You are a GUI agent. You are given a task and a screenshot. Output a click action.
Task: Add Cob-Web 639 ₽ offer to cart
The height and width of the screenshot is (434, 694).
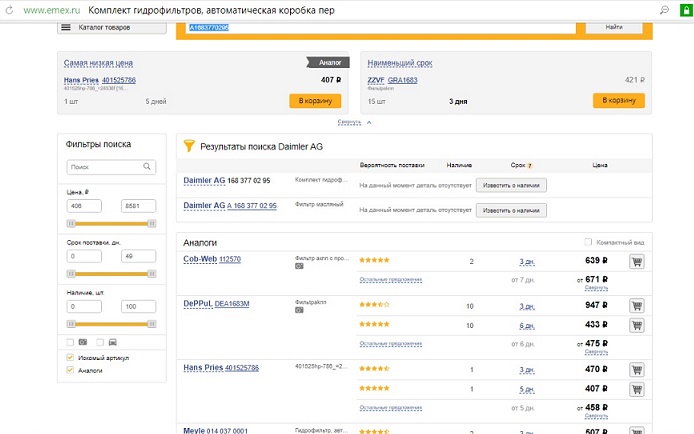pos(636,261)
